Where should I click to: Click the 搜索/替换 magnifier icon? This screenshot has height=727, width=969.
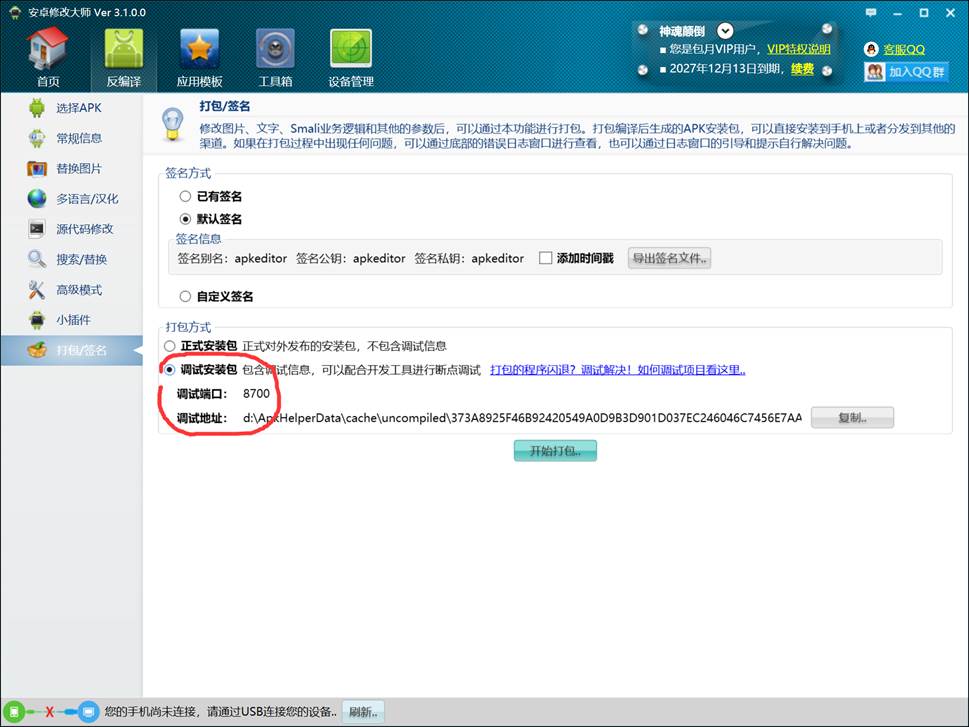click(36, 259)
